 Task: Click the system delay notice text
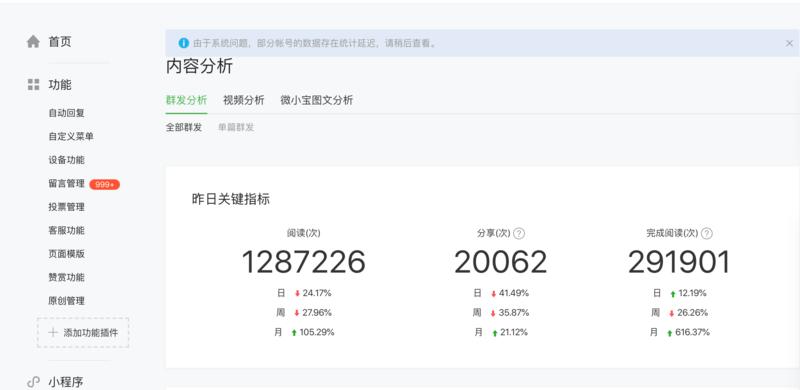[x=315, y=43]
